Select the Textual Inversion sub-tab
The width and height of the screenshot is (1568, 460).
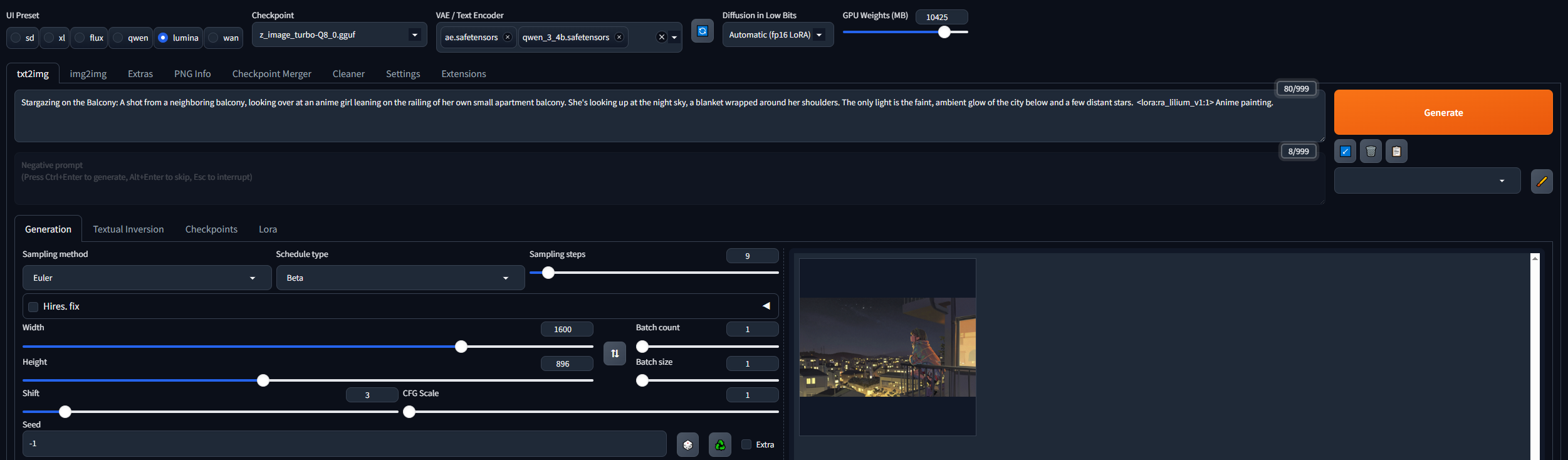128,229
